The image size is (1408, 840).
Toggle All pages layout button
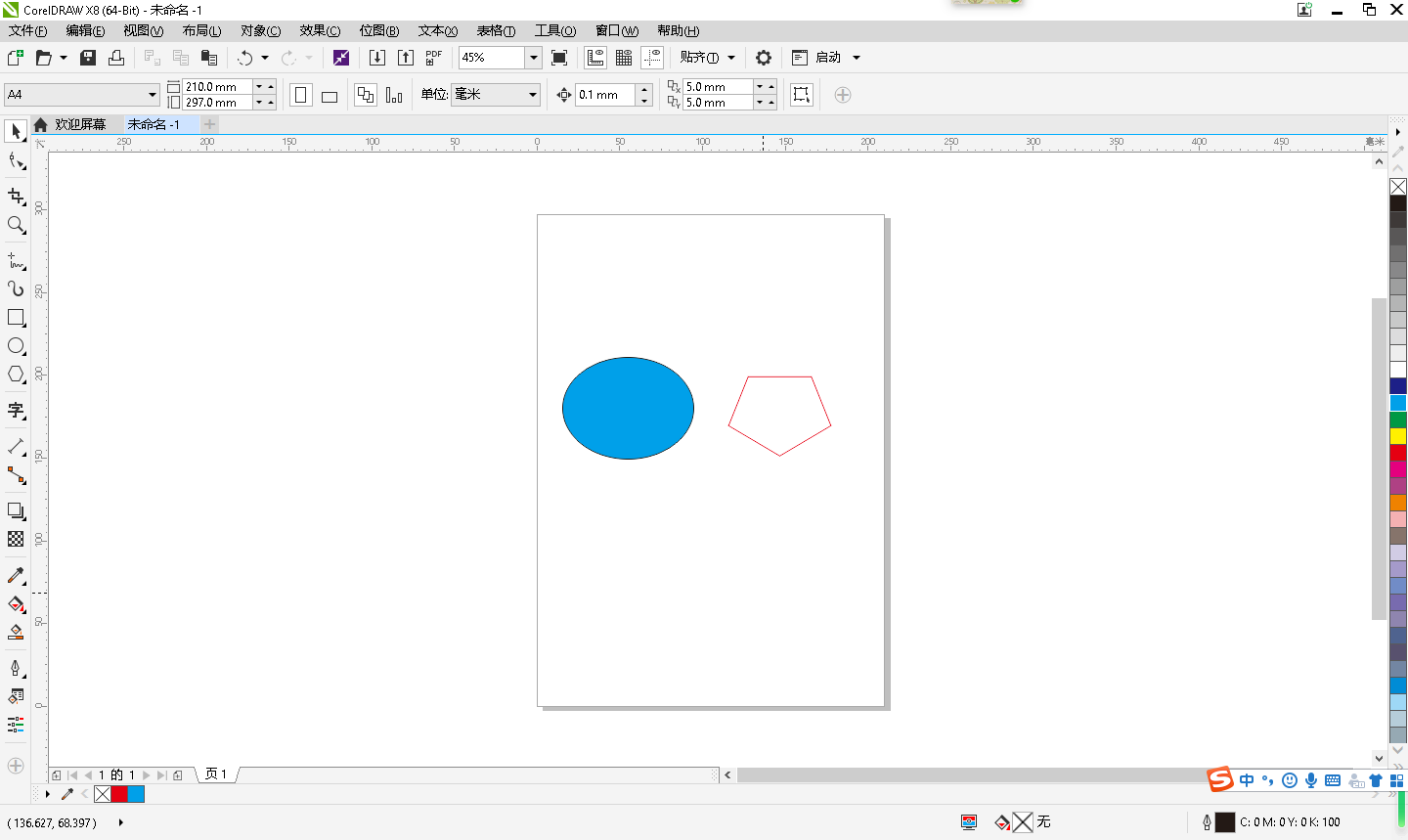[366, 95]
